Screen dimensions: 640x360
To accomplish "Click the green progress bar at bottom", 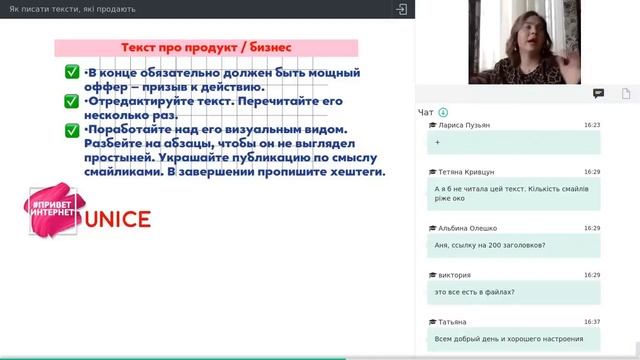I will pyautogui.click(x=173, y=358).
